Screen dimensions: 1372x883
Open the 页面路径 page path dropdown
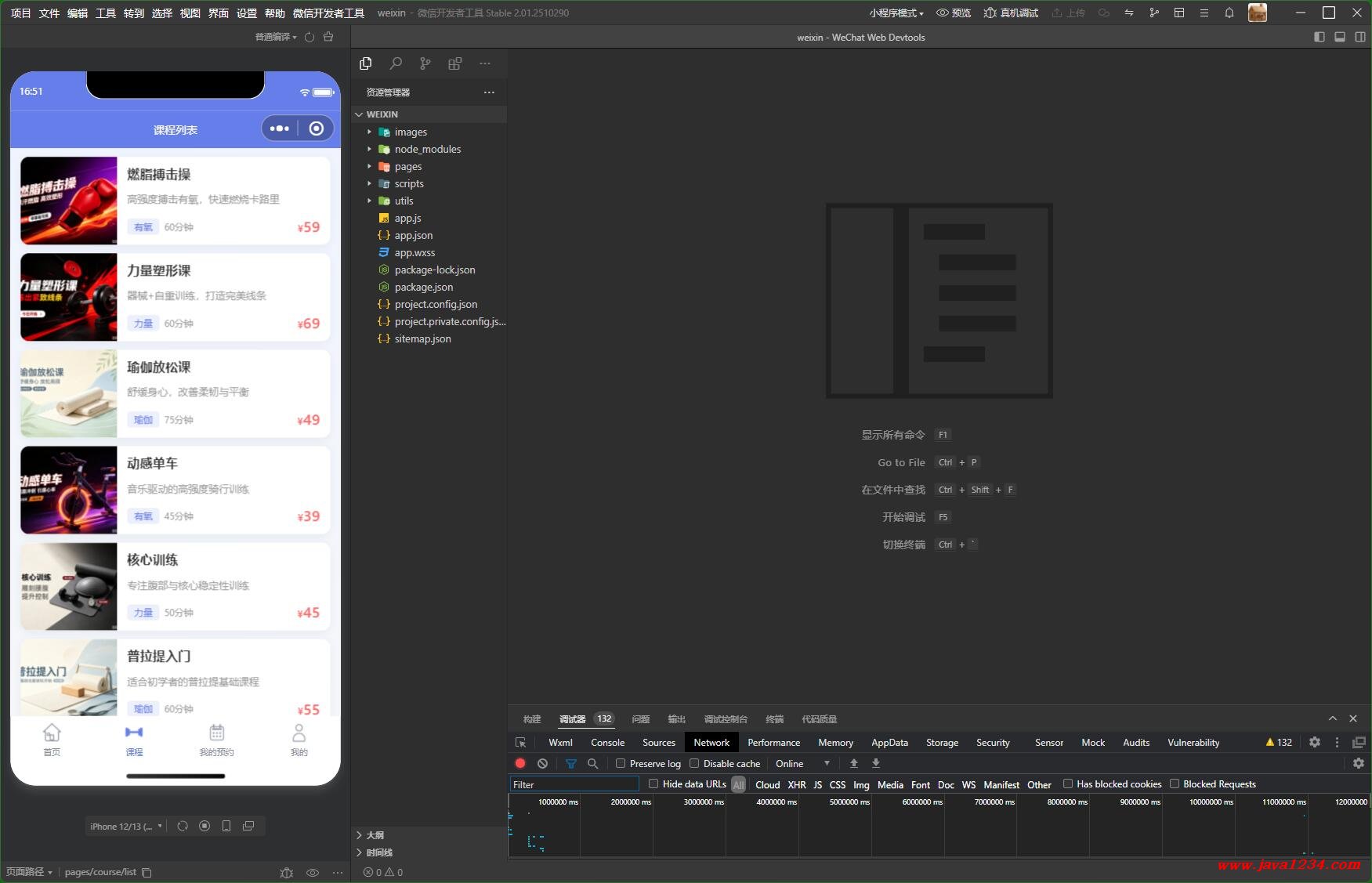coord(30,872)
